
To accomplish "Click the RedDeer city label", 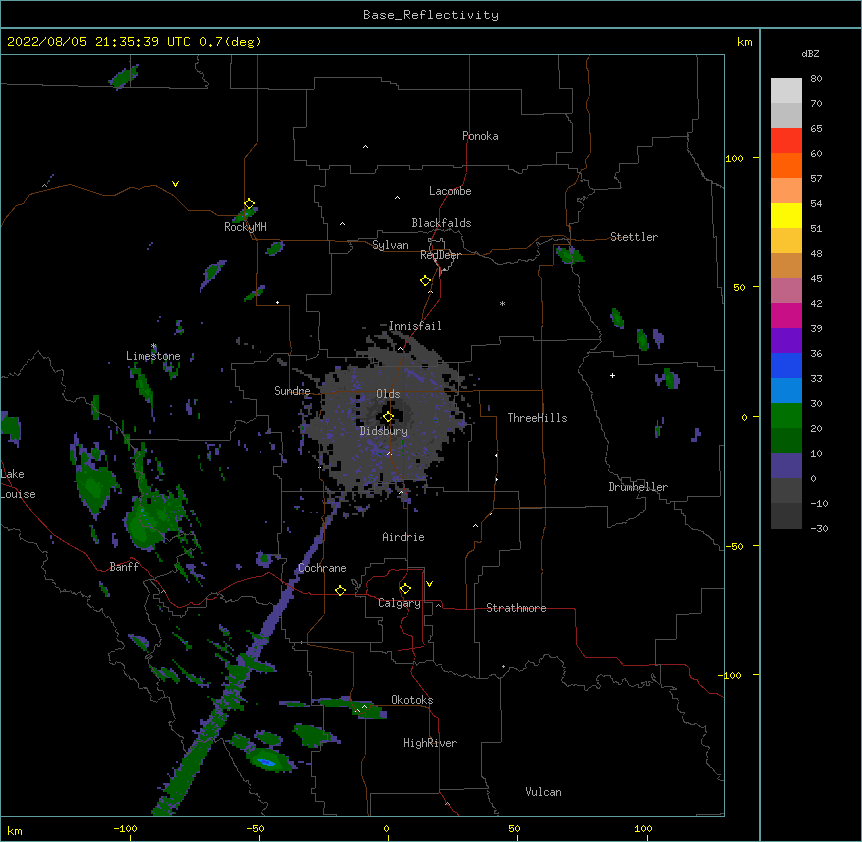I will pyautogui.click(x=440, y=255).
